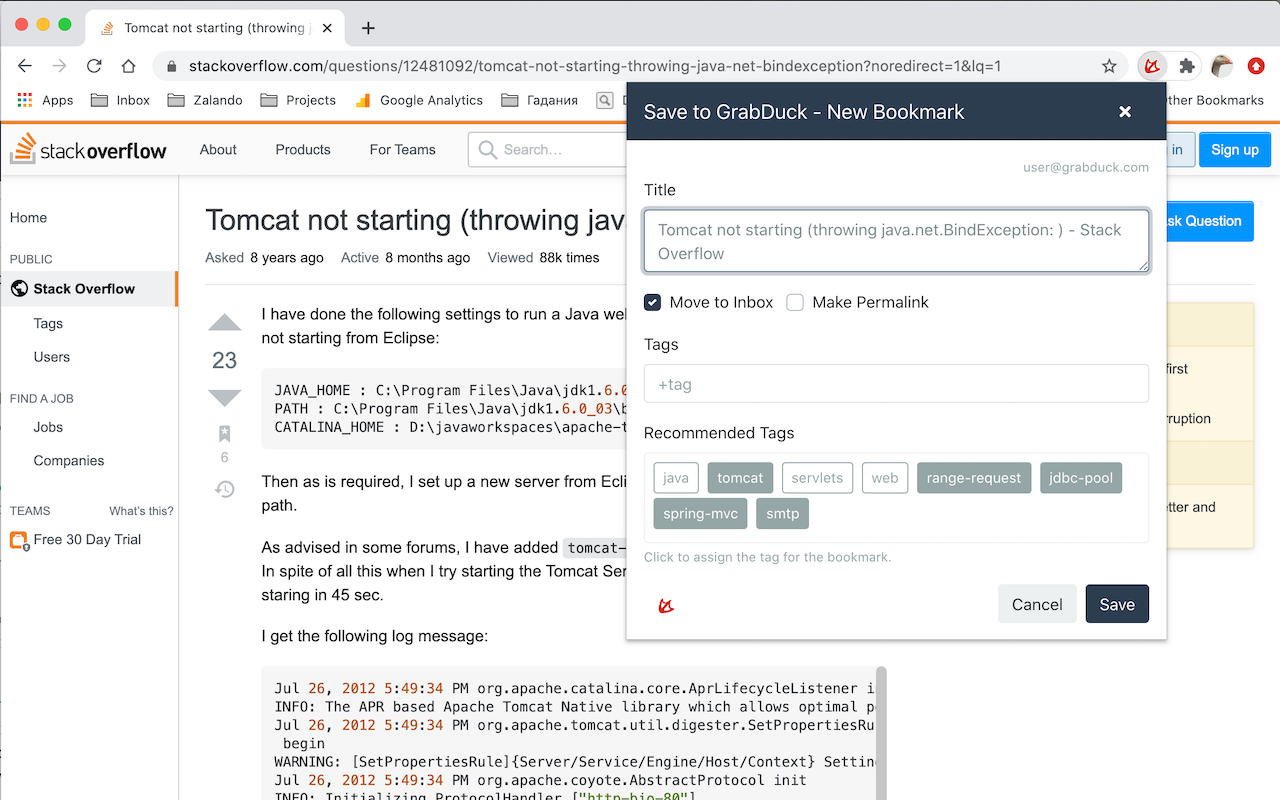Click the GrabDuck extension icon in toolbar
The height and width of the screenshot is (800, 1280).
[1152, 66]
